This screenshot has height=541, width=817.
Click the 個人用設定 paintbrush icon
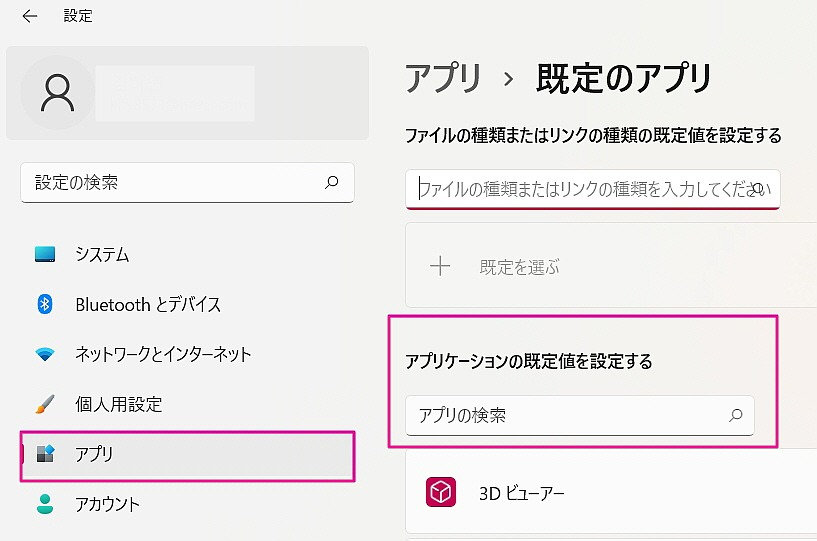pos(45,404)
